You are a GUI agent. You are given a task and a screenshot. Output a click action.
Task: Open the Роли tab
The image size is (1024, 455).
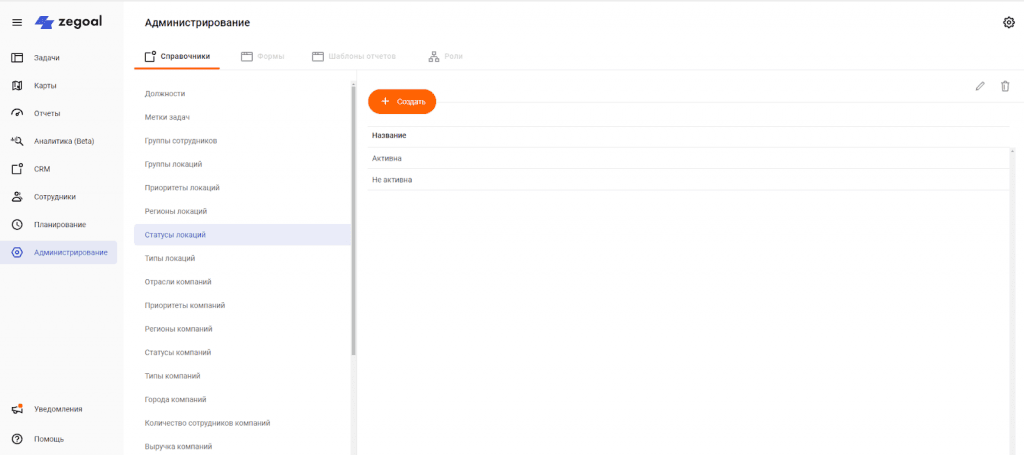click(445, 57)
